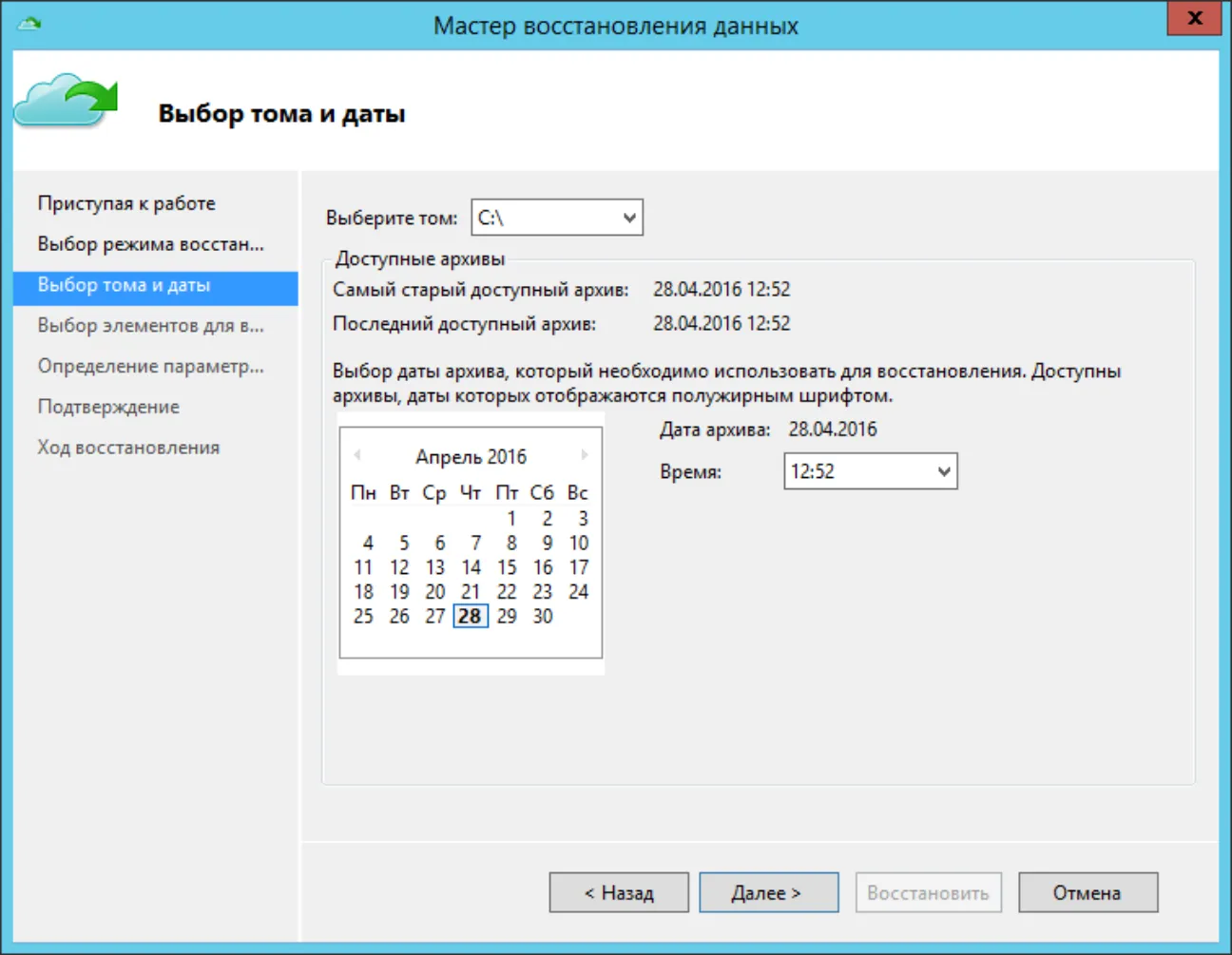
Task: Select the Выбор тома и даты step
Action: (x=156, y=285)
